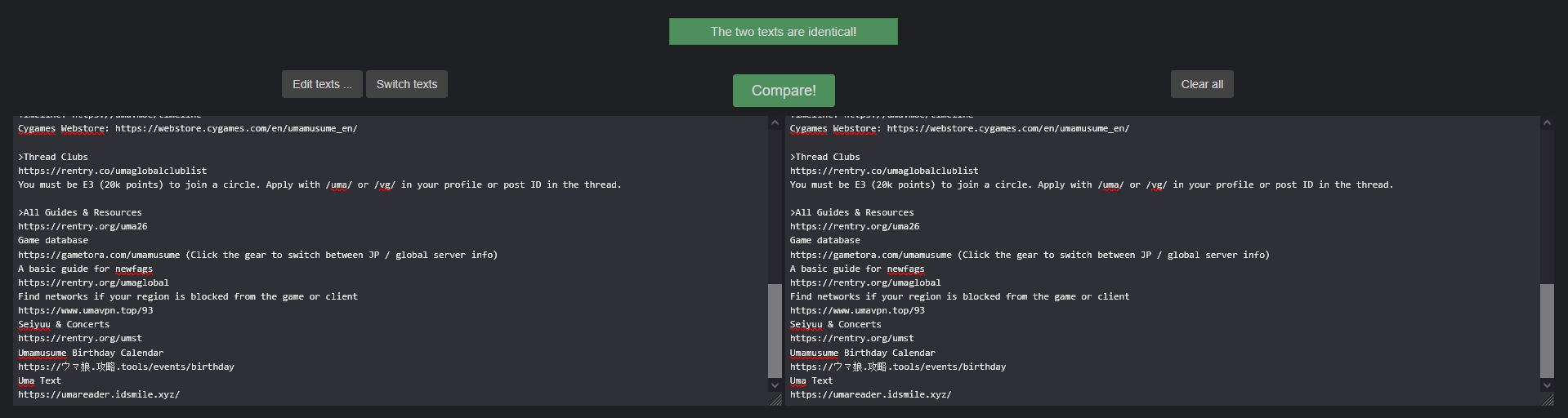Click the right text area's scroll up arrow

[1547, 123]
